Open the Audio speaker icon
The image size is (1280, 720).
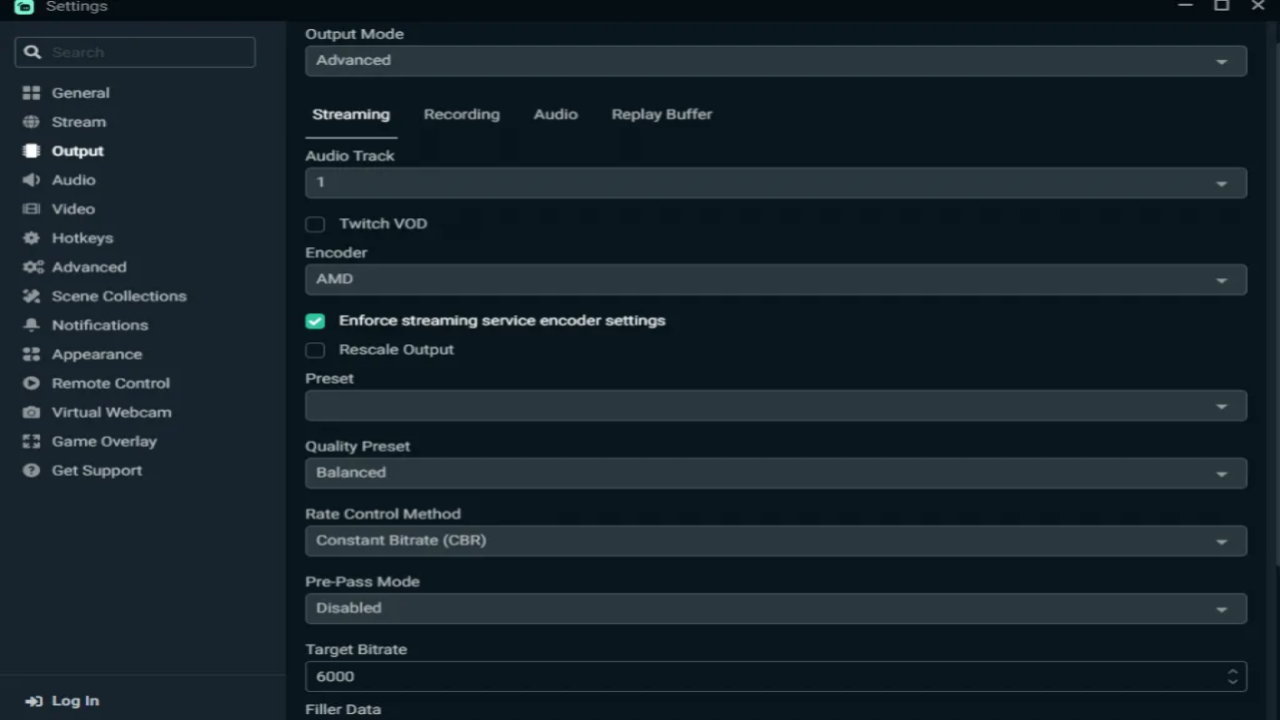[32, 180]
